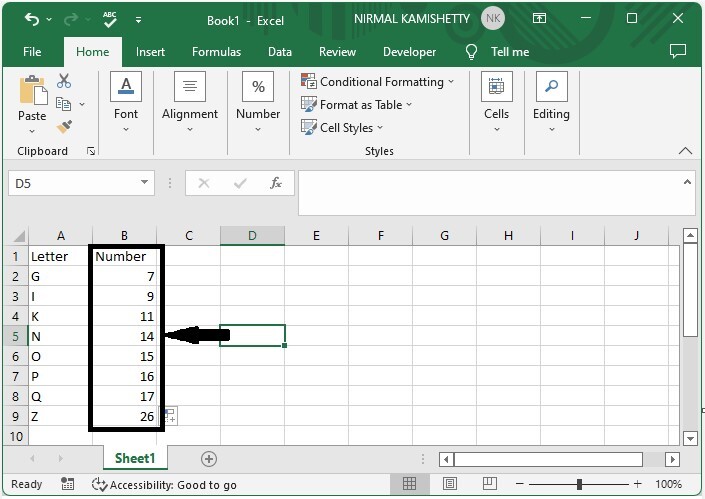
Task: Open the Font group menu
Action: pyautogui.click(x=126, y=103)
